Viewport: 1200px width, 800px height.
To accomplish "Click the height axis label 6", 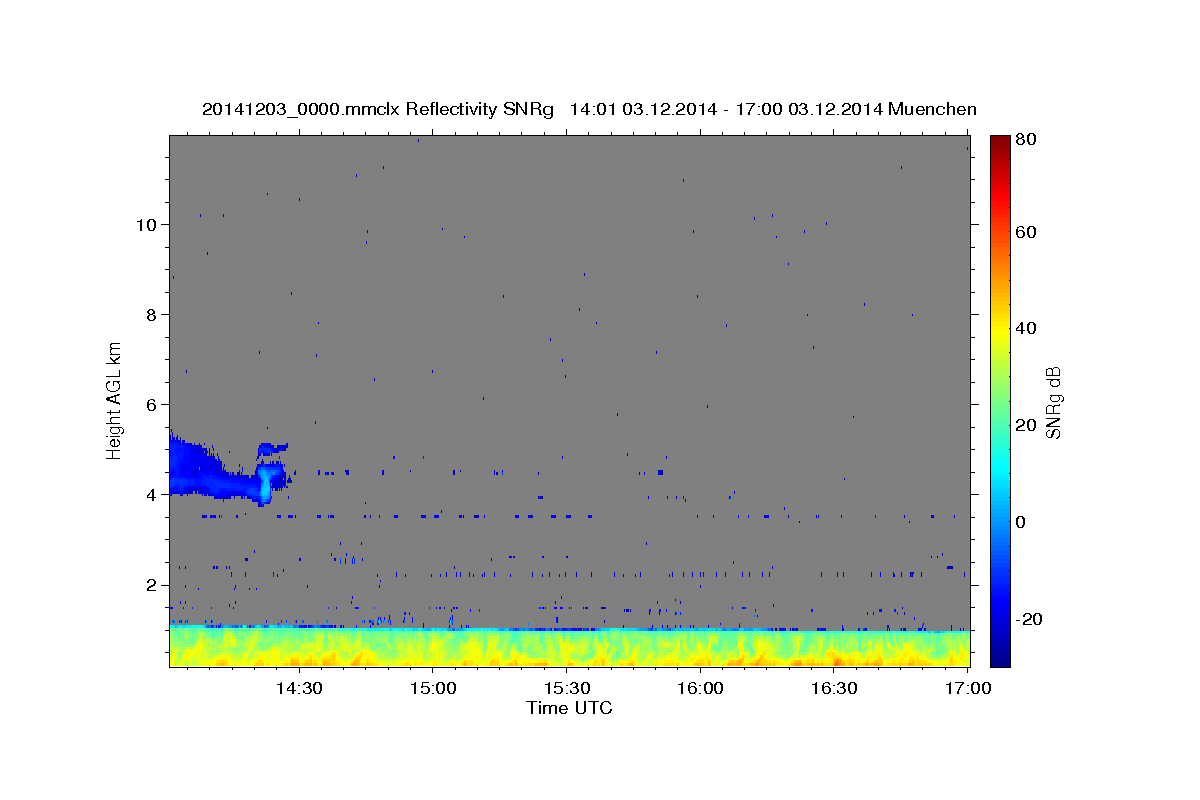I will (x=150, y=404).
